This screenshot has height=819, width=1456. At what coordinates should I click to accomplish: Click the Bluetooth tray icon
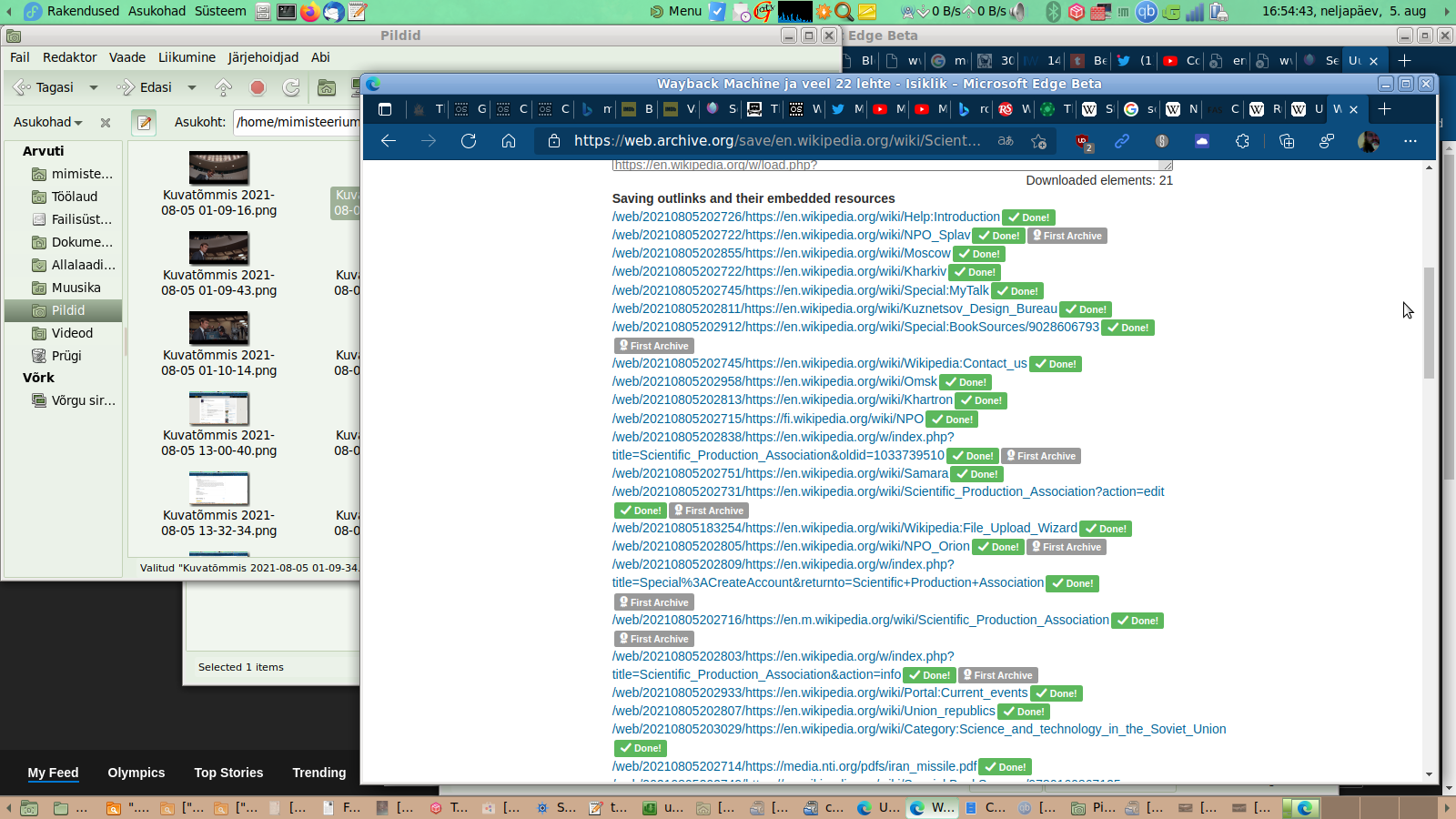point(1054,12)
